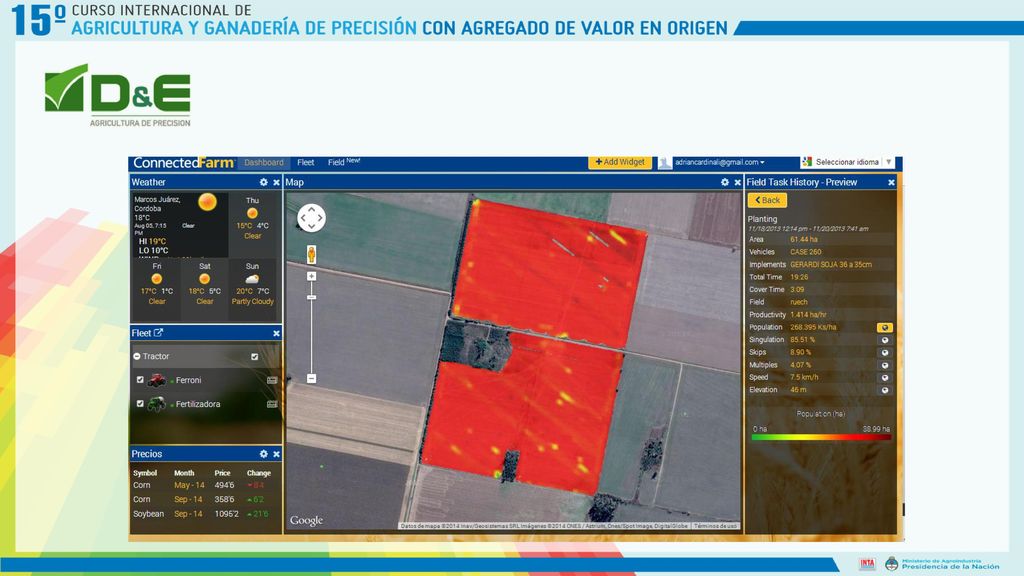
Task: Zoom out on the map
Action: tap(312, 379)
